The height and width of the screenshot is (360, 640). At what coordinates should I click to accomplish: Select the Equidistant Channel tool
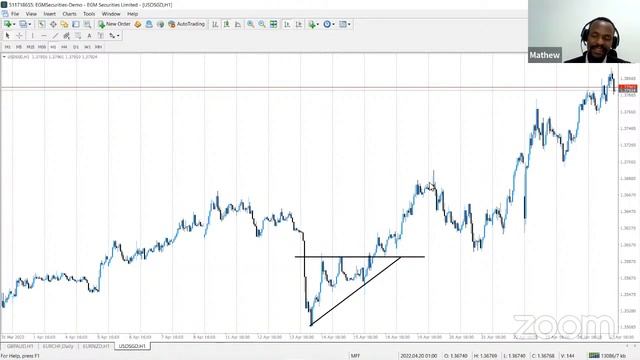[x=67, y=36]
